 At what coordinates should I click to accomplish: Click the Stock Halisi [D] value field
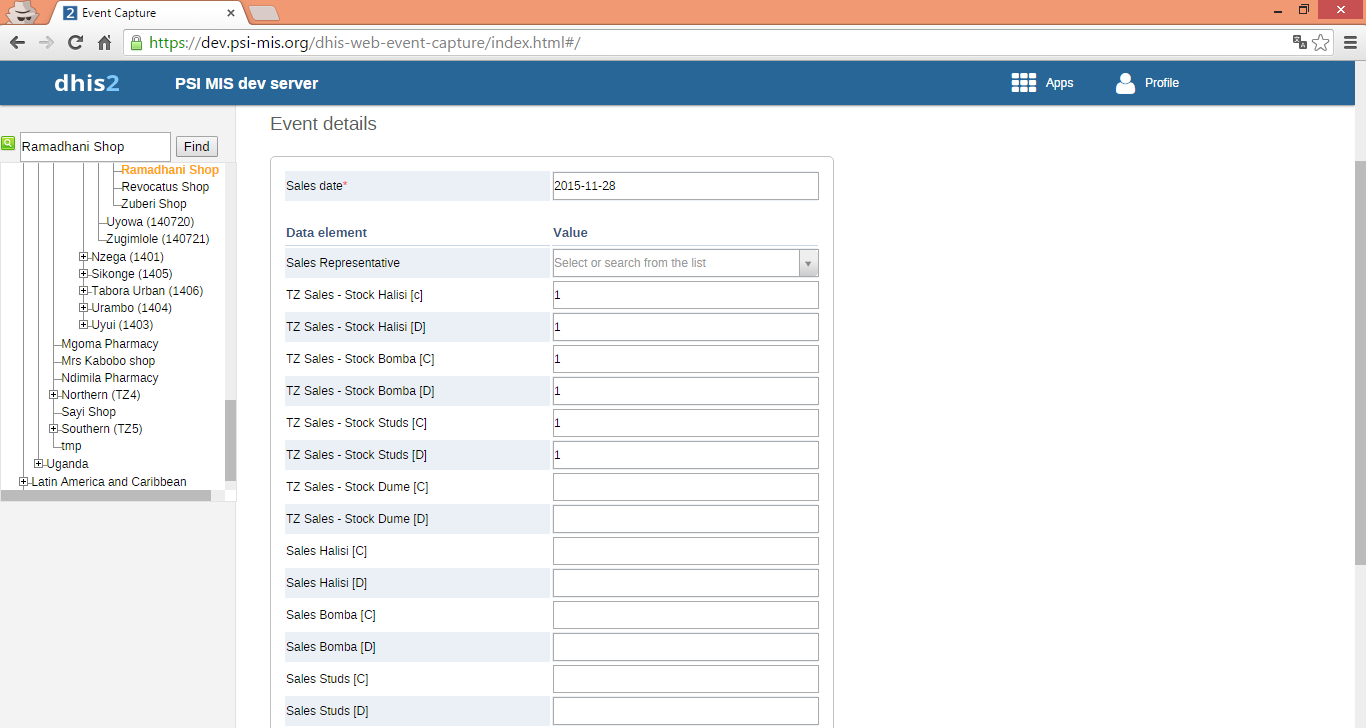tap(686, 327)
